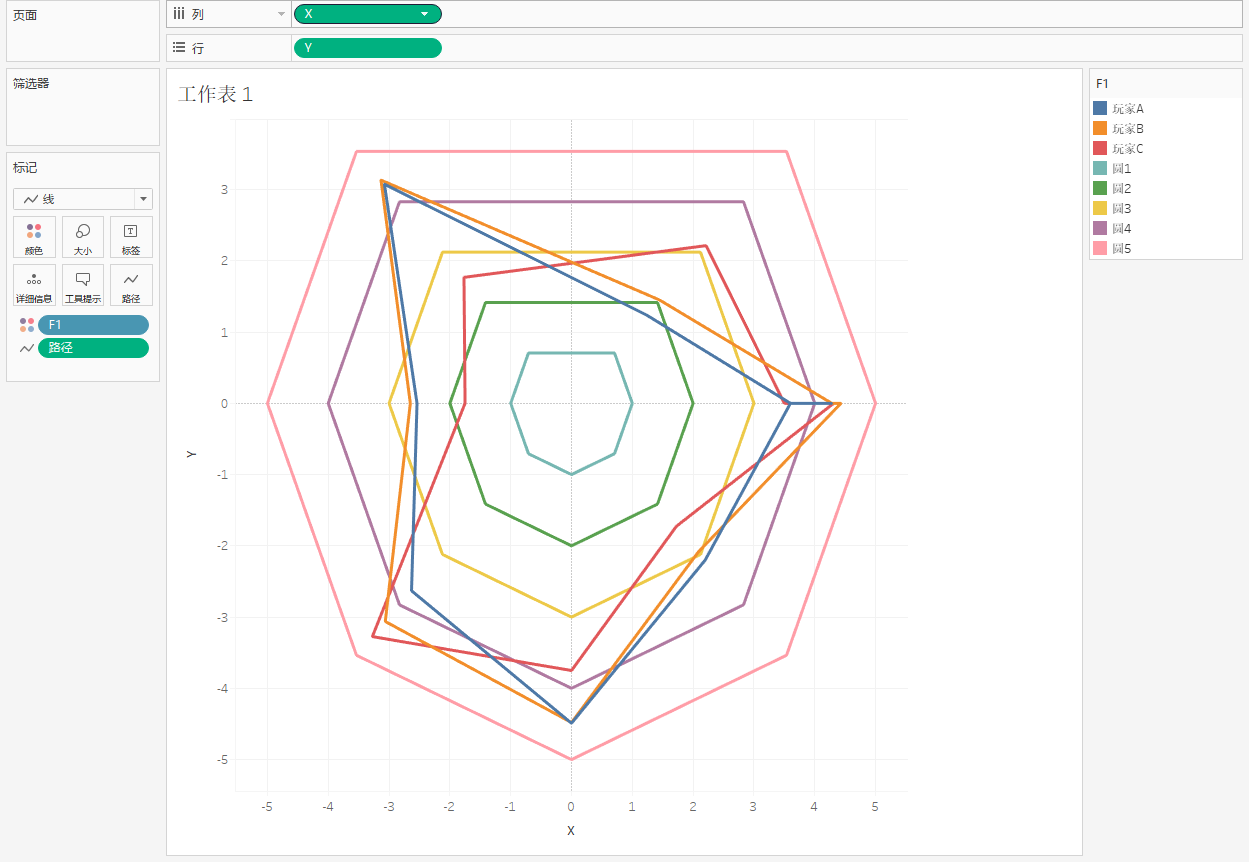The height and width of the screenshot is (862, 1249).
Task: Select 玩家B orange legend swatch
Action: 1100,128
